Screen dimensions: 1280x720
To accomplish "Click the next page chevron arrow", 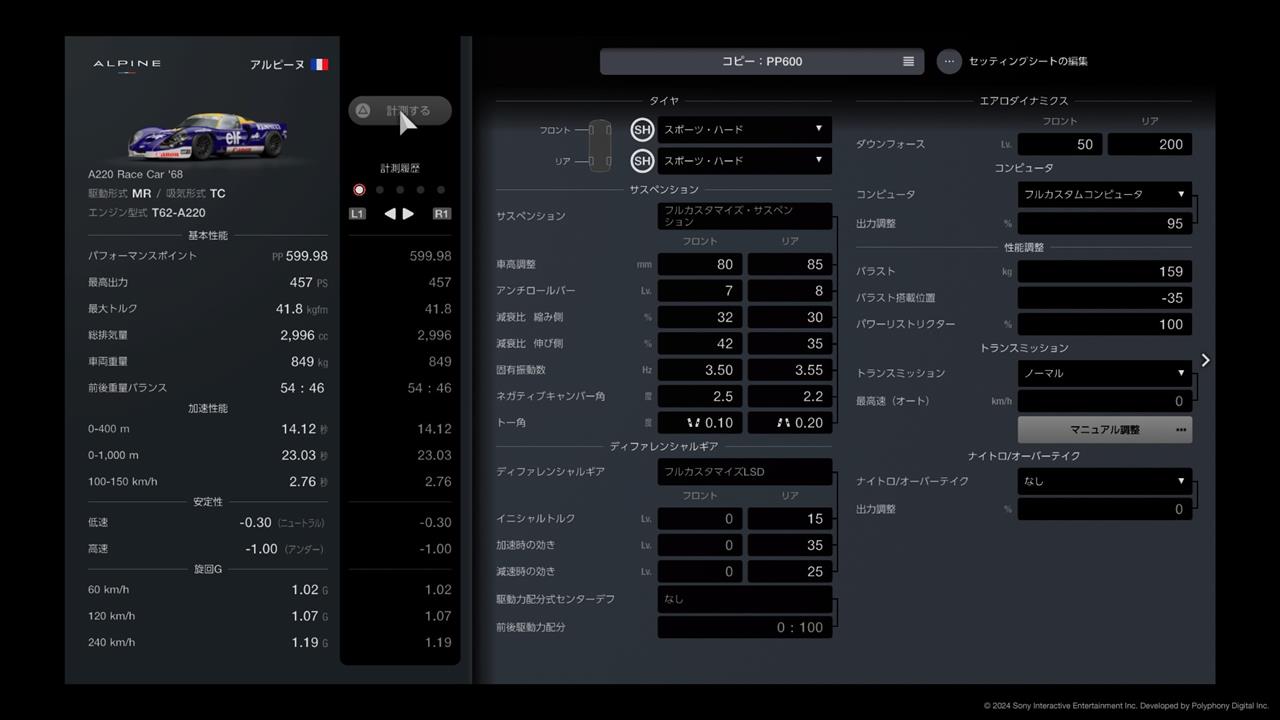I will 1205,360.
